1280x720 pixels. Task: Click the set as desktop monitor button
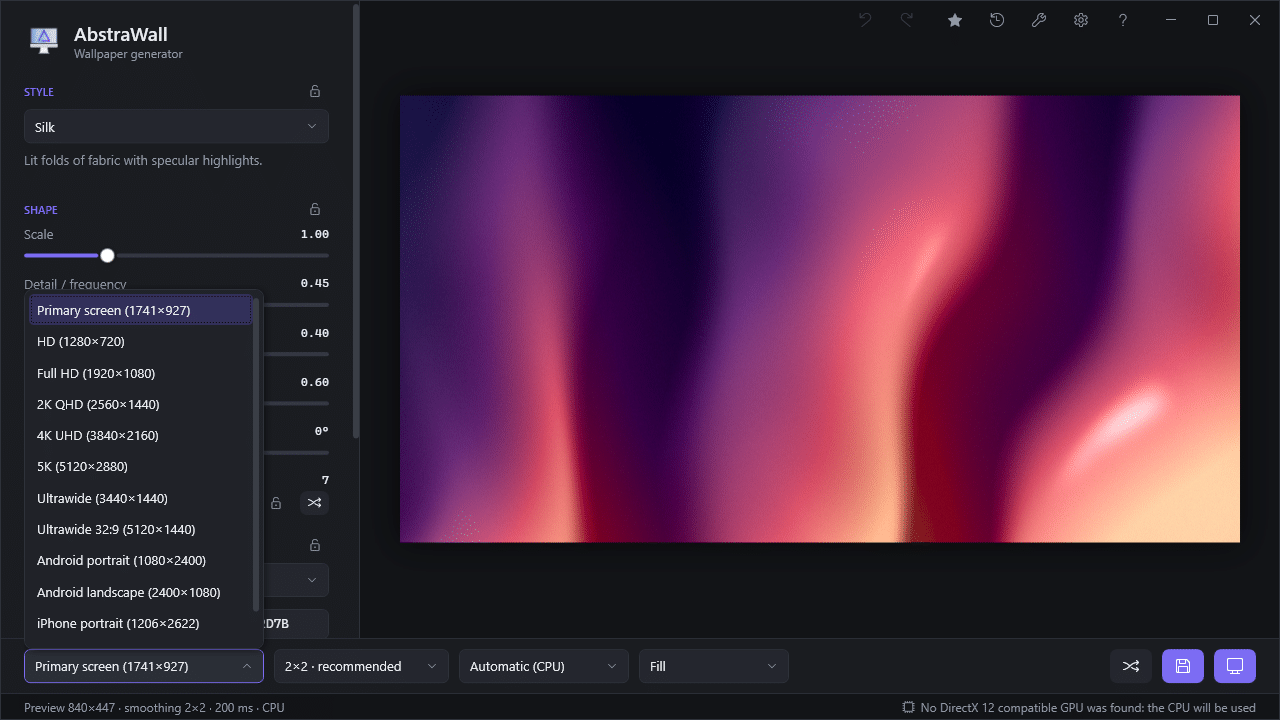pyautogui.click(x=1235, y=666)
